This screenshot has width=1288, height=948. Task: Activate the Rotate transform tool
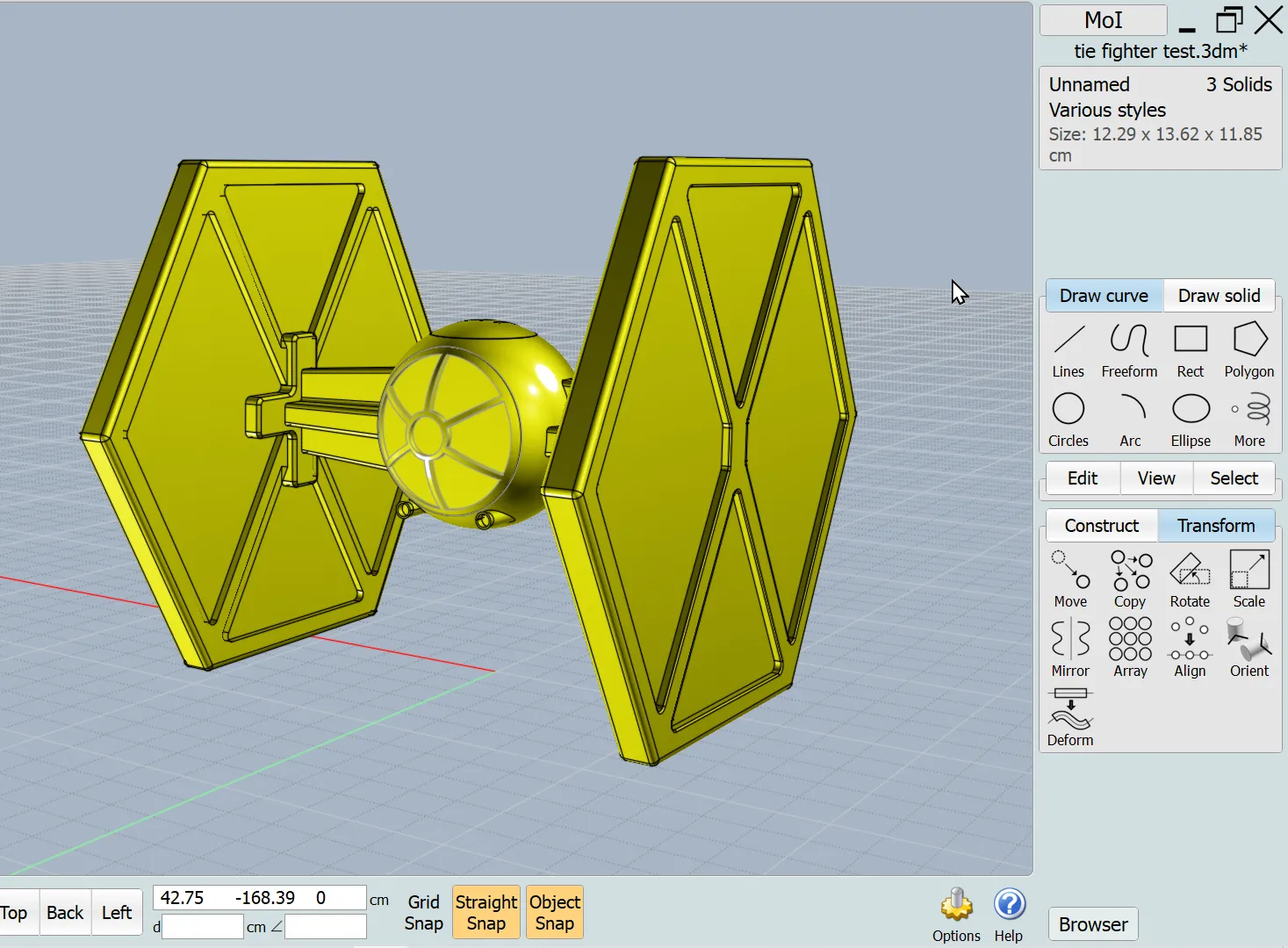1190,579
